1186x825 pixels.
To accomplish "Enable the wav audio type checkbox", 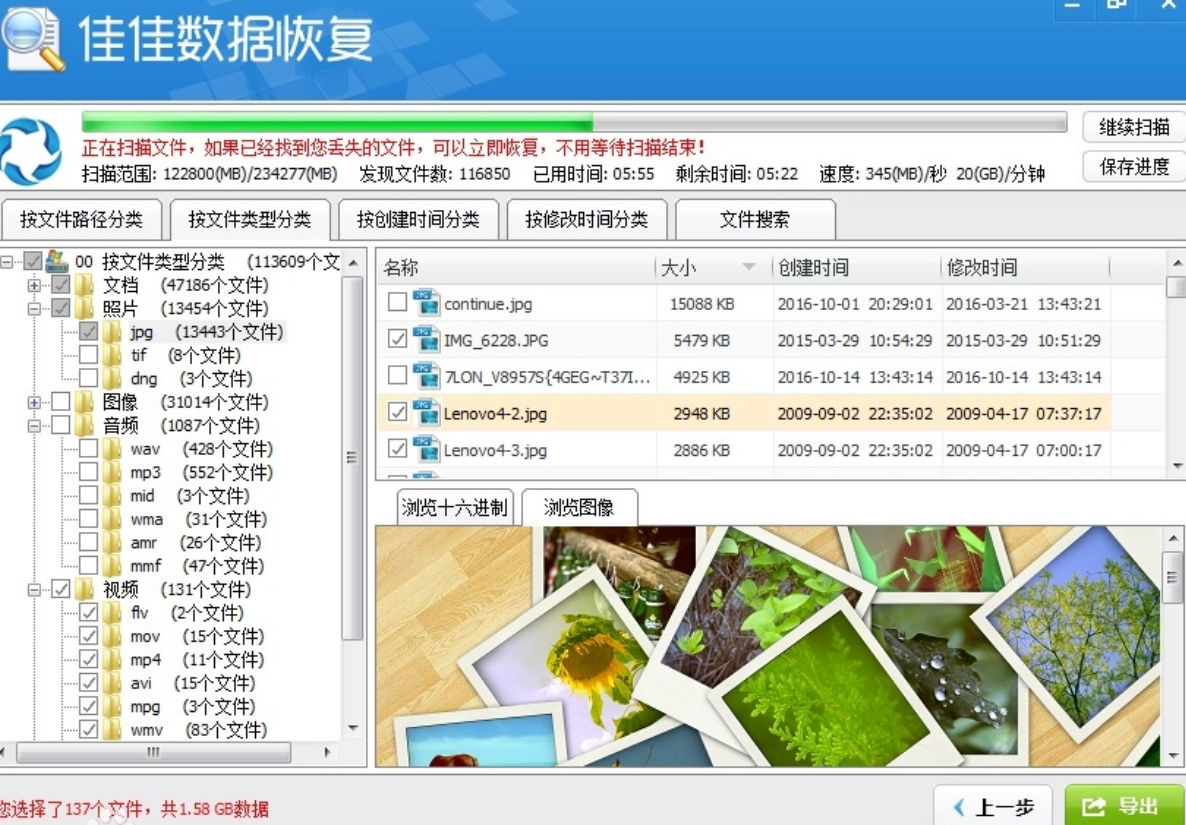I will [88, 449].
